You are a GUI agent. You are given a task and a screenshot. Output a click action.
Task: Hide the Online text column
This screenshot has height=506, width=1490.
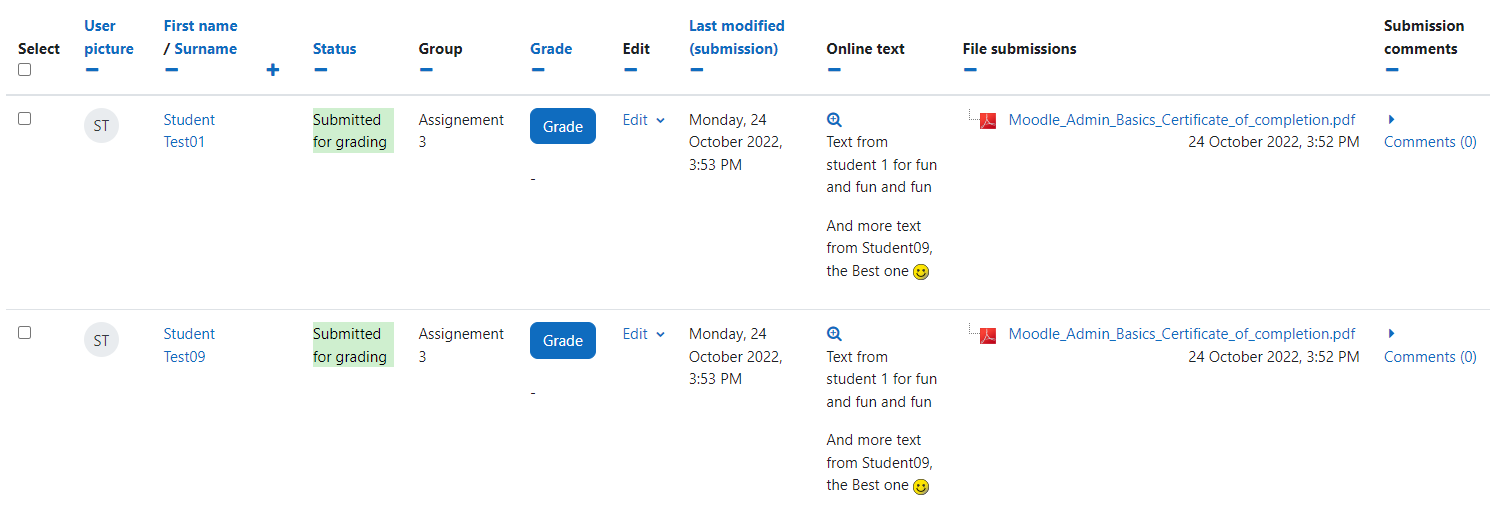834,70
